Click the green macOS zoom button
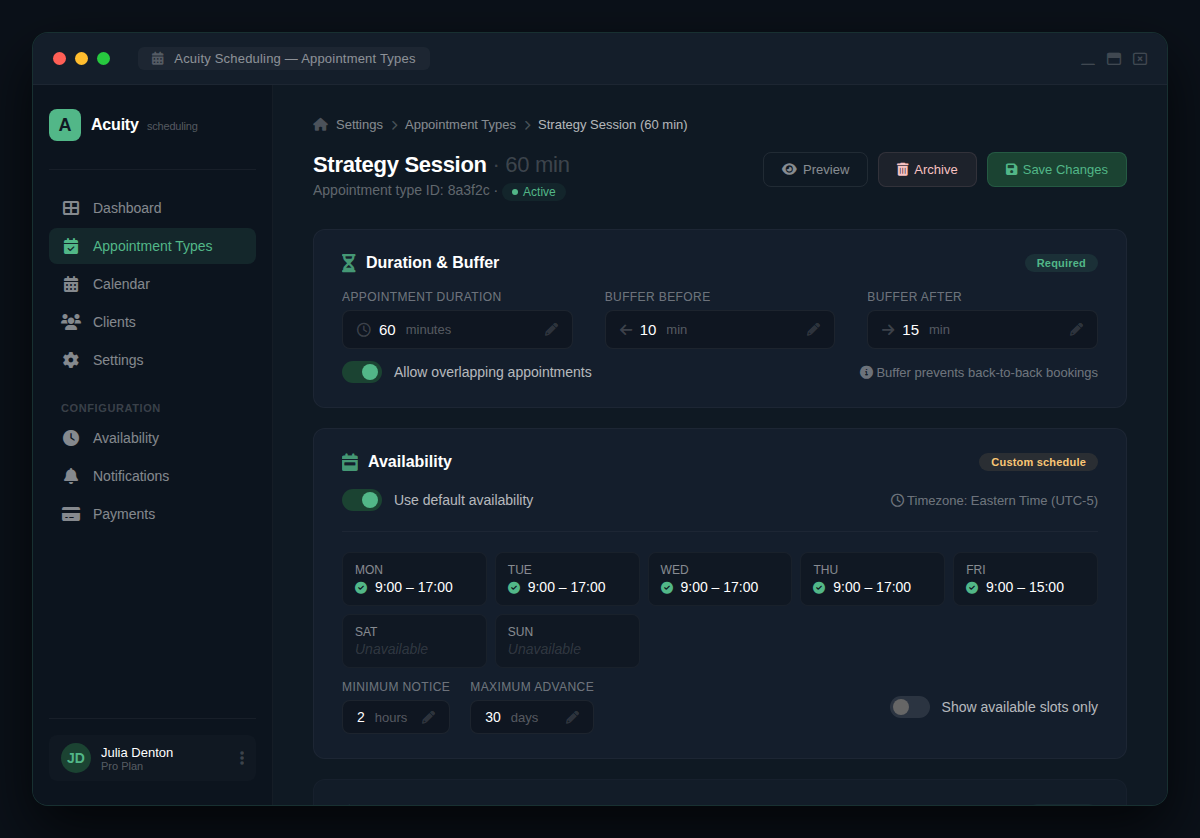This screenshot has height=838, width=1200. click(x=103, y=59)
